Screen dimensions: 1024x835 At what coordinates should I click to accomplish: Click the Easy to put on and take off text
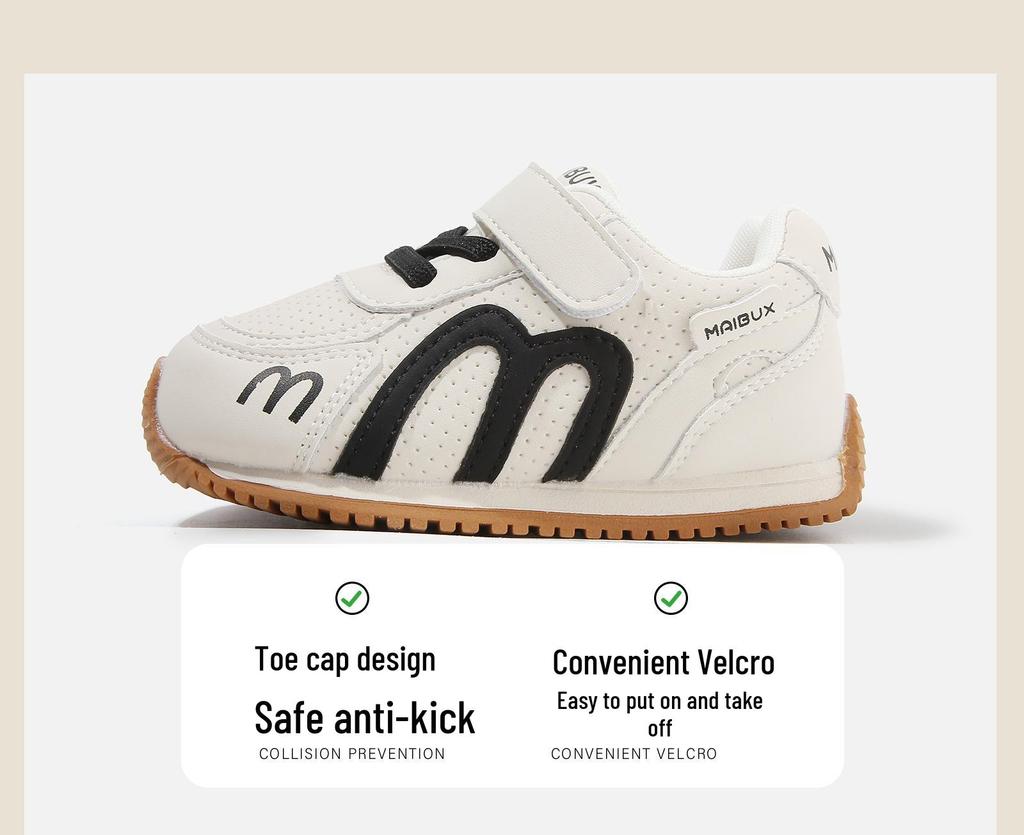coord(660,714)
